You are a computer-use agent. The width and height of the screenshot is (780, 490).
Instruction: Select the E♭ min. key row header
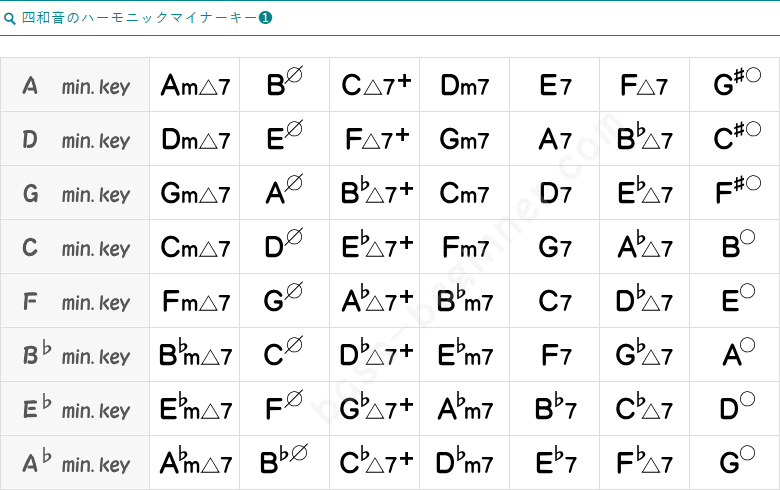(x=75, y=410)
